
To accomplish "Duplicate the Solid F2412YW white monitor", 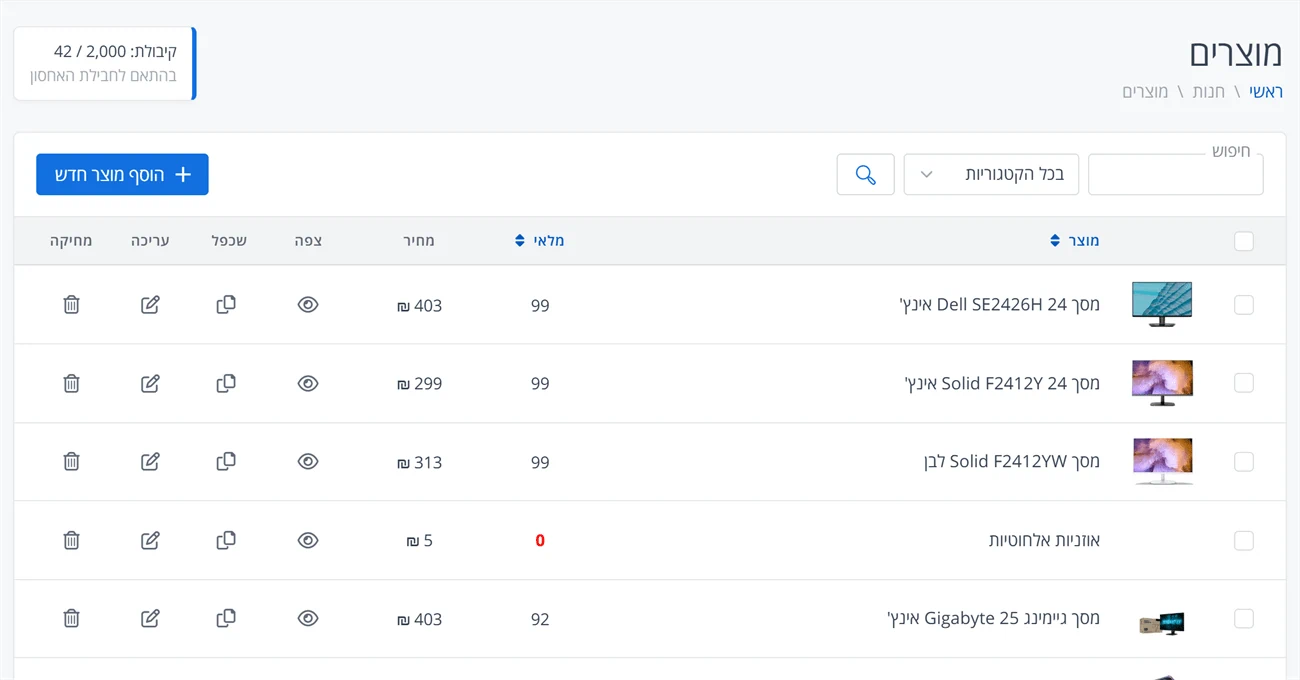I will point(226,461).
